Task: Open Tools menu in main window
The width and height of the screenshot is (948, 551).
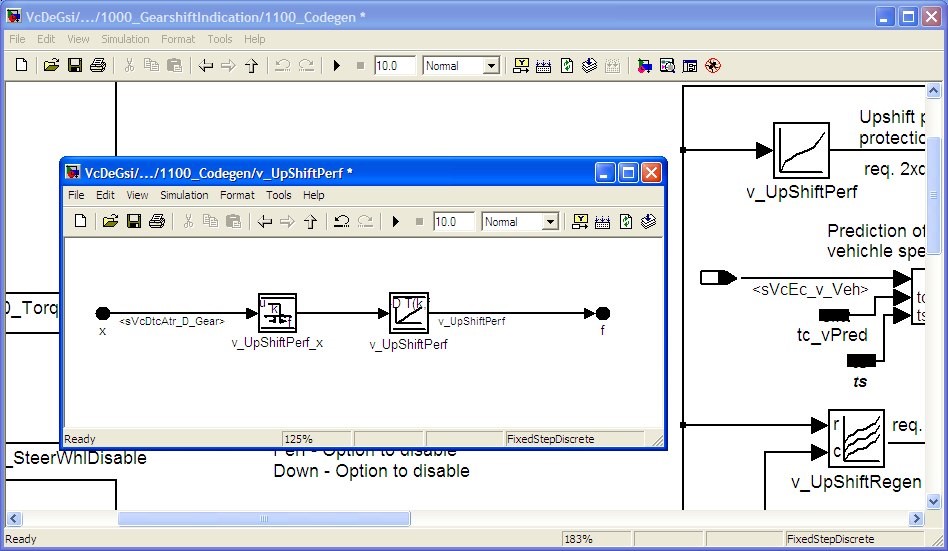Action: pos(220,39)
